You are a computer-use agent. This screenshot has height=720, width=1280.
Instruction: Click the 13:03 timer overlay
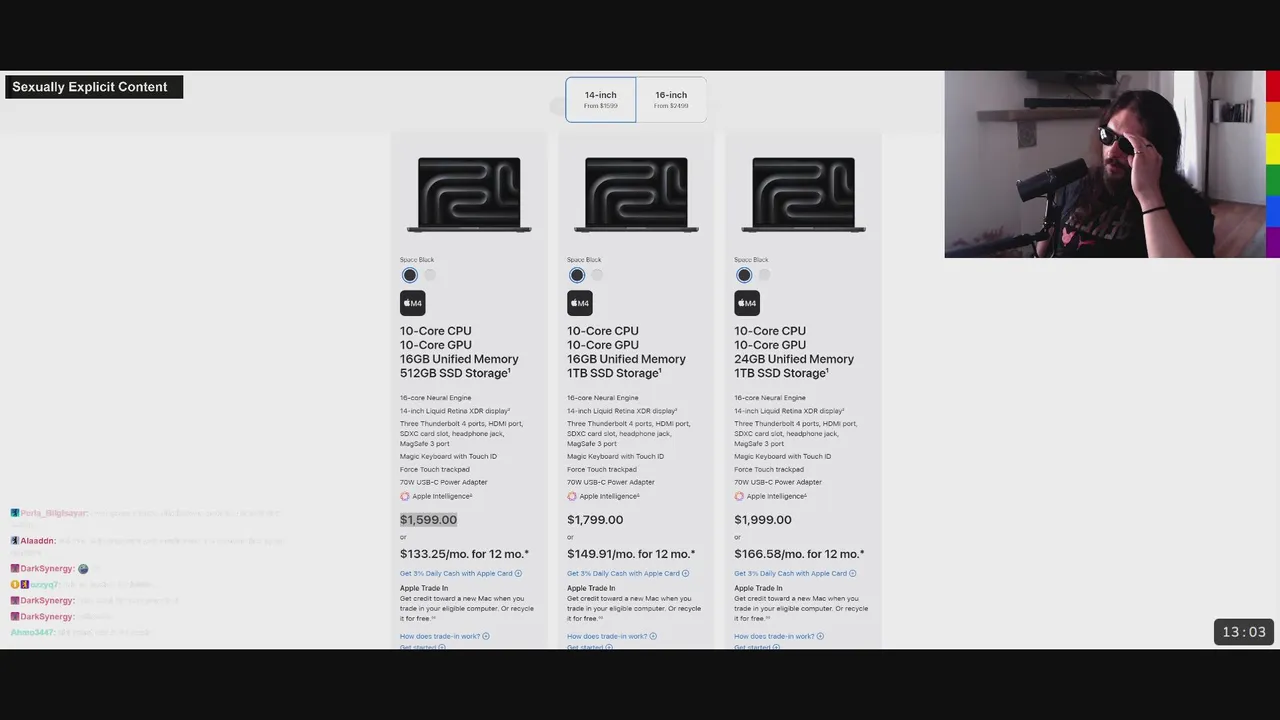tap(1244, 632)
